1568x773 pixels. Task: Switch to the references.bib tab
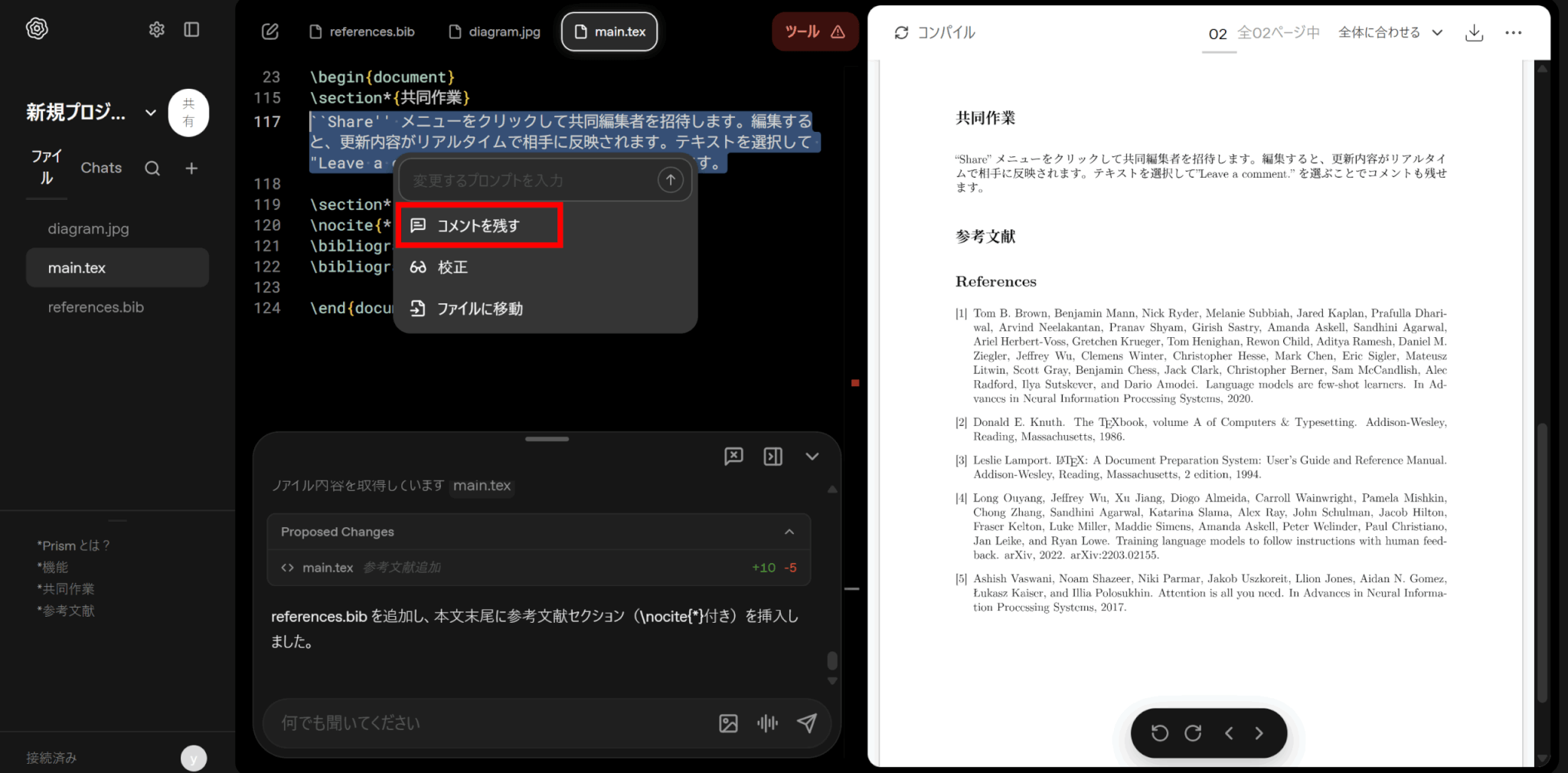[x=362, y=32]
